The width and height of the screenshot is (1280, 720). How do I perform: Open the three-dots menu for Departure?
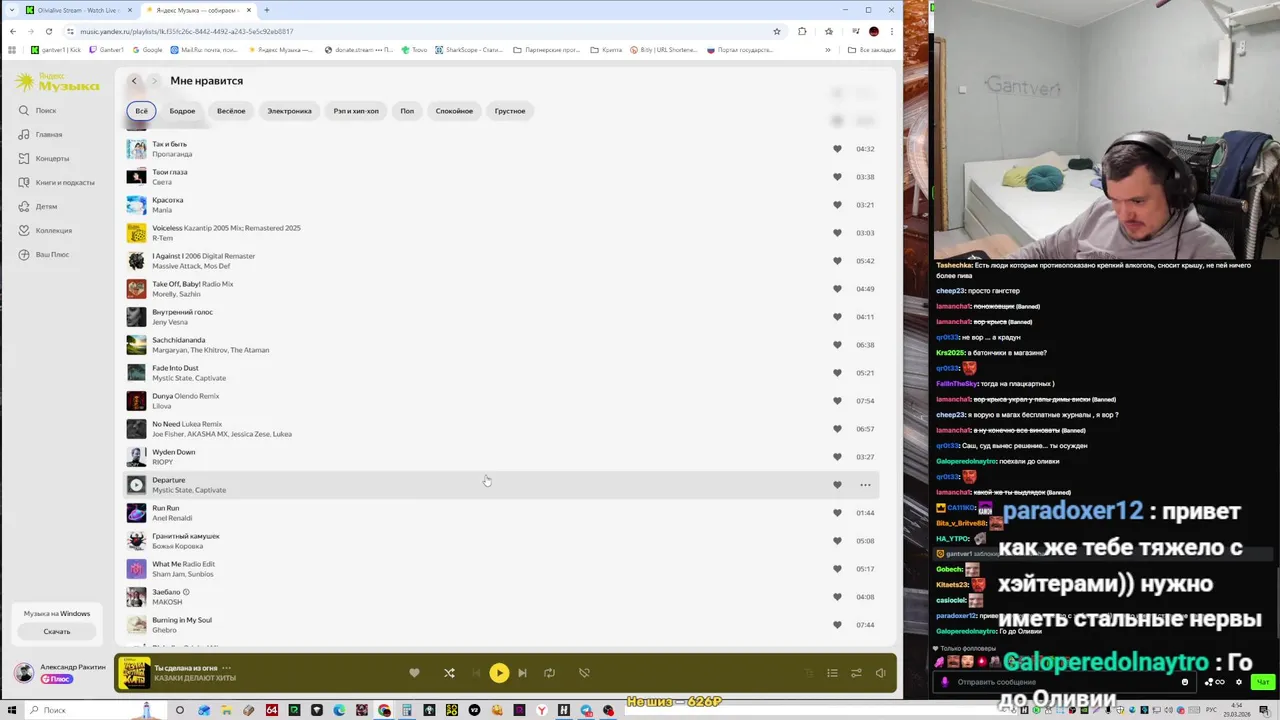865,485
